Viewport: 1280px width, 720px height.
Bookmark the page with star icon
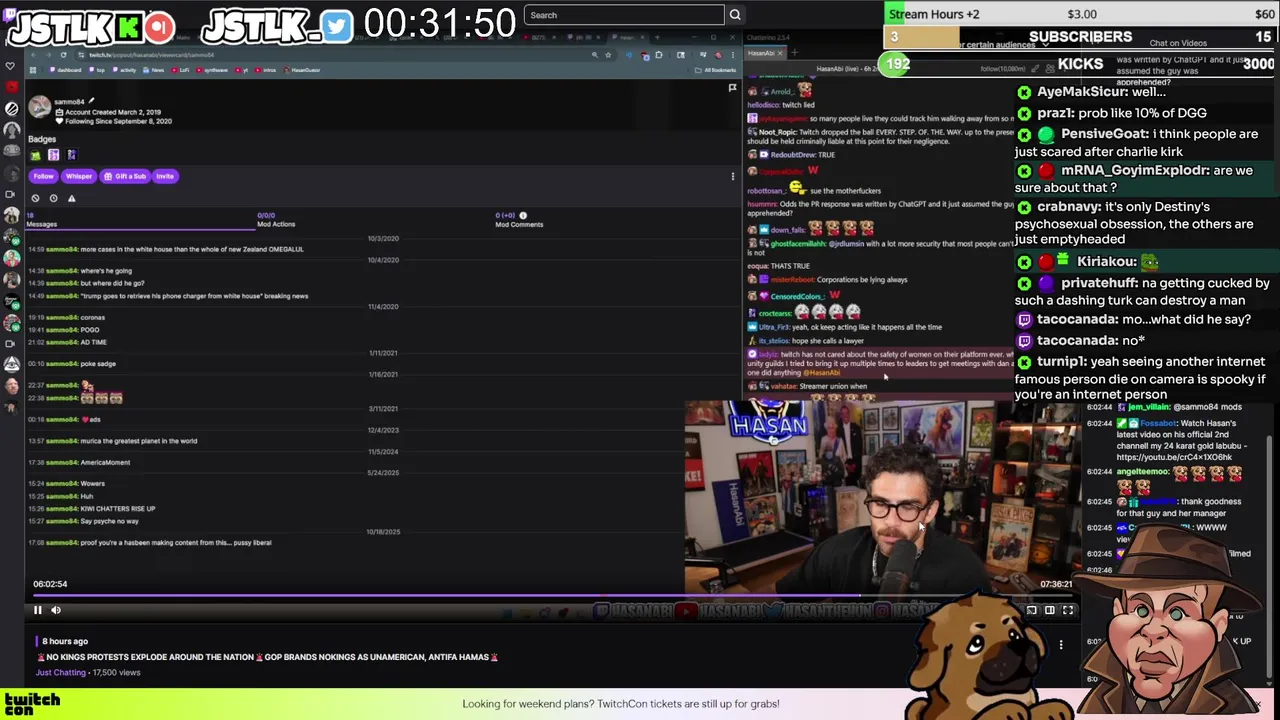tap(608, 55)
